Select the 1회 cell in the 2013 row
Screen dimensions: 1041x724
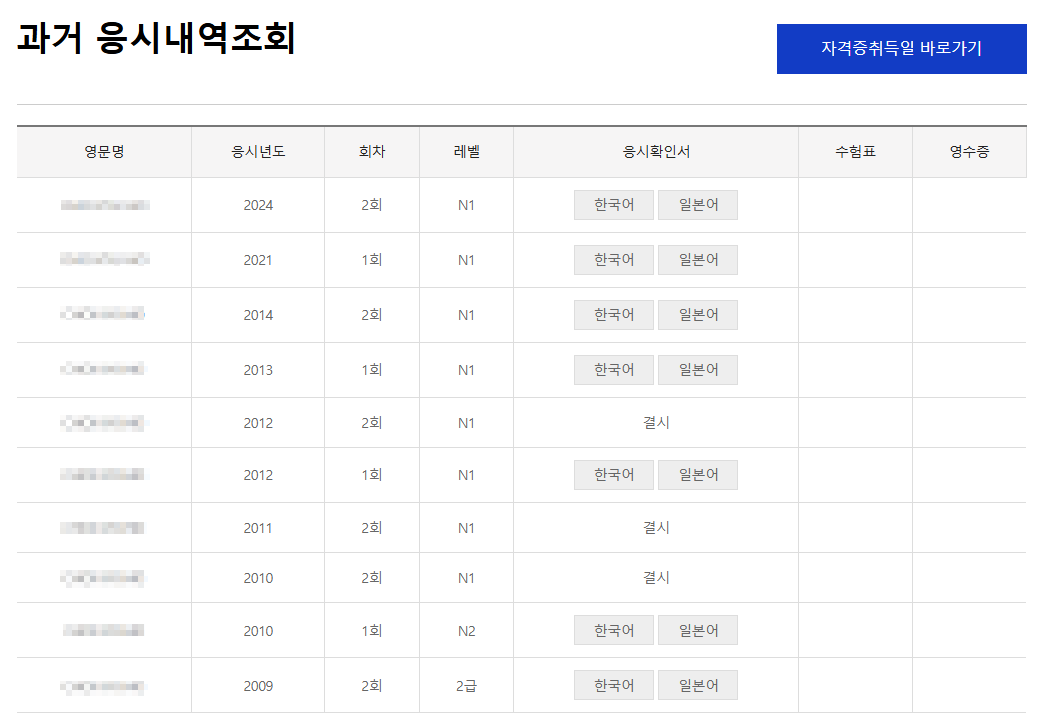[x=372, y=370]
